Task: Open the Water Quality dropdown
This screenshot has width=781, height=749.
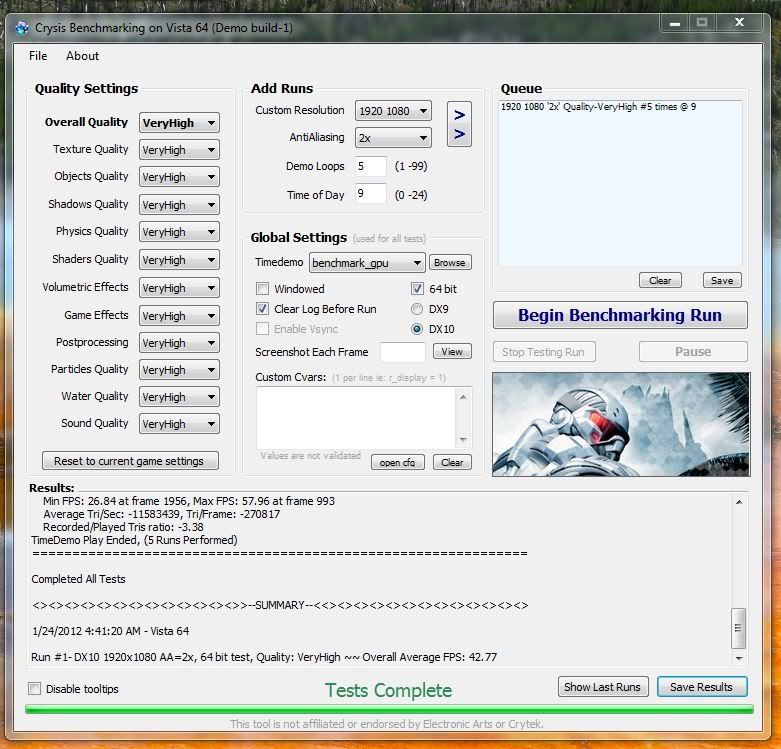Action: tap(179, 397)
